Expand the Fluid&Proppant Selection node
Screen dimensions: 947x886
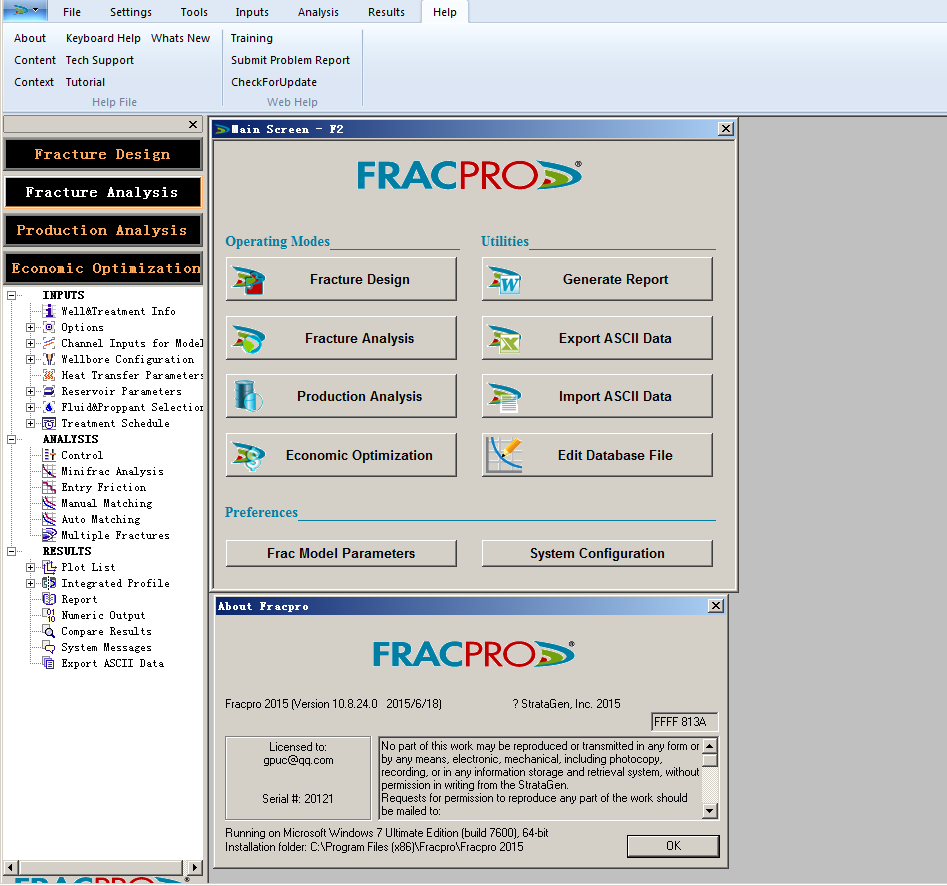point(30,407)
